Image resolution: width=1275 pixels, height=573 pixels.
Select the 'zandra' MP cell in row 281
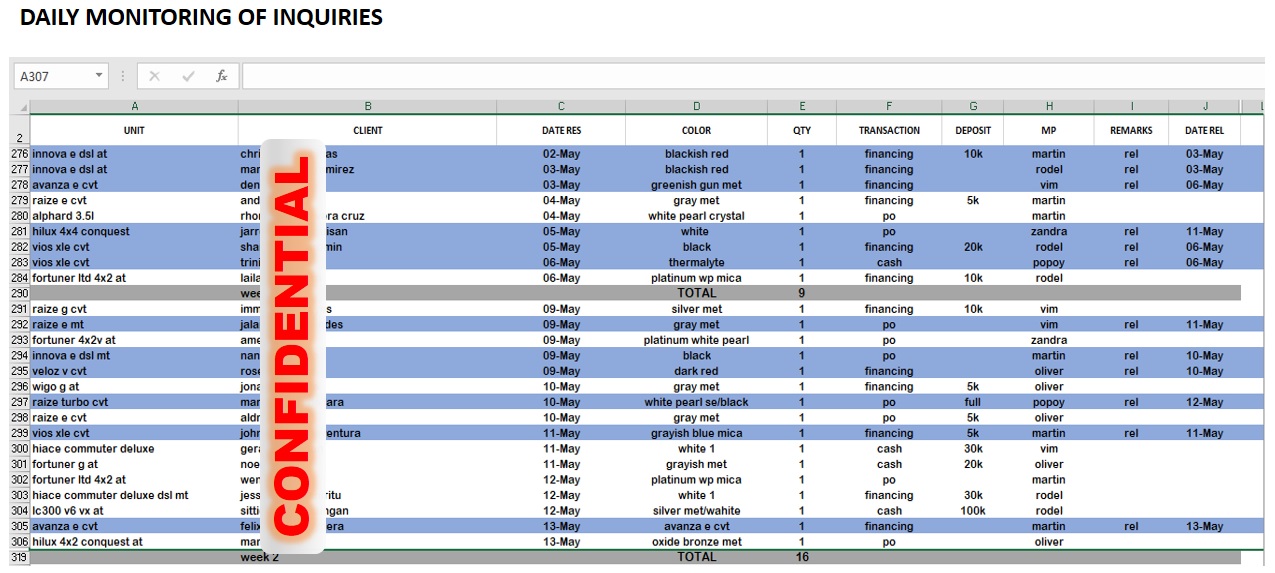point(1049,231)
